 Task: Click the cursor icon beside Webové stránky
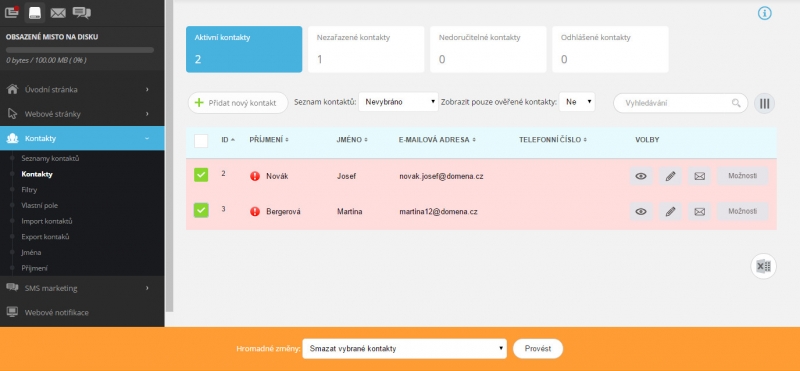12,114
